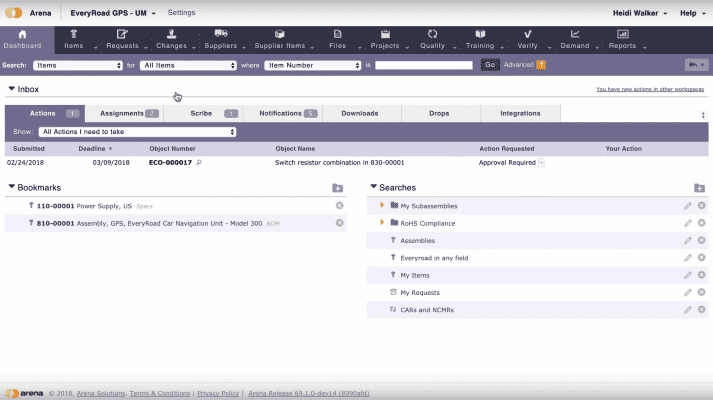Remove the 110-00001 Power Supply bookmark
This screenshot has height=400, width=713.
339,206
